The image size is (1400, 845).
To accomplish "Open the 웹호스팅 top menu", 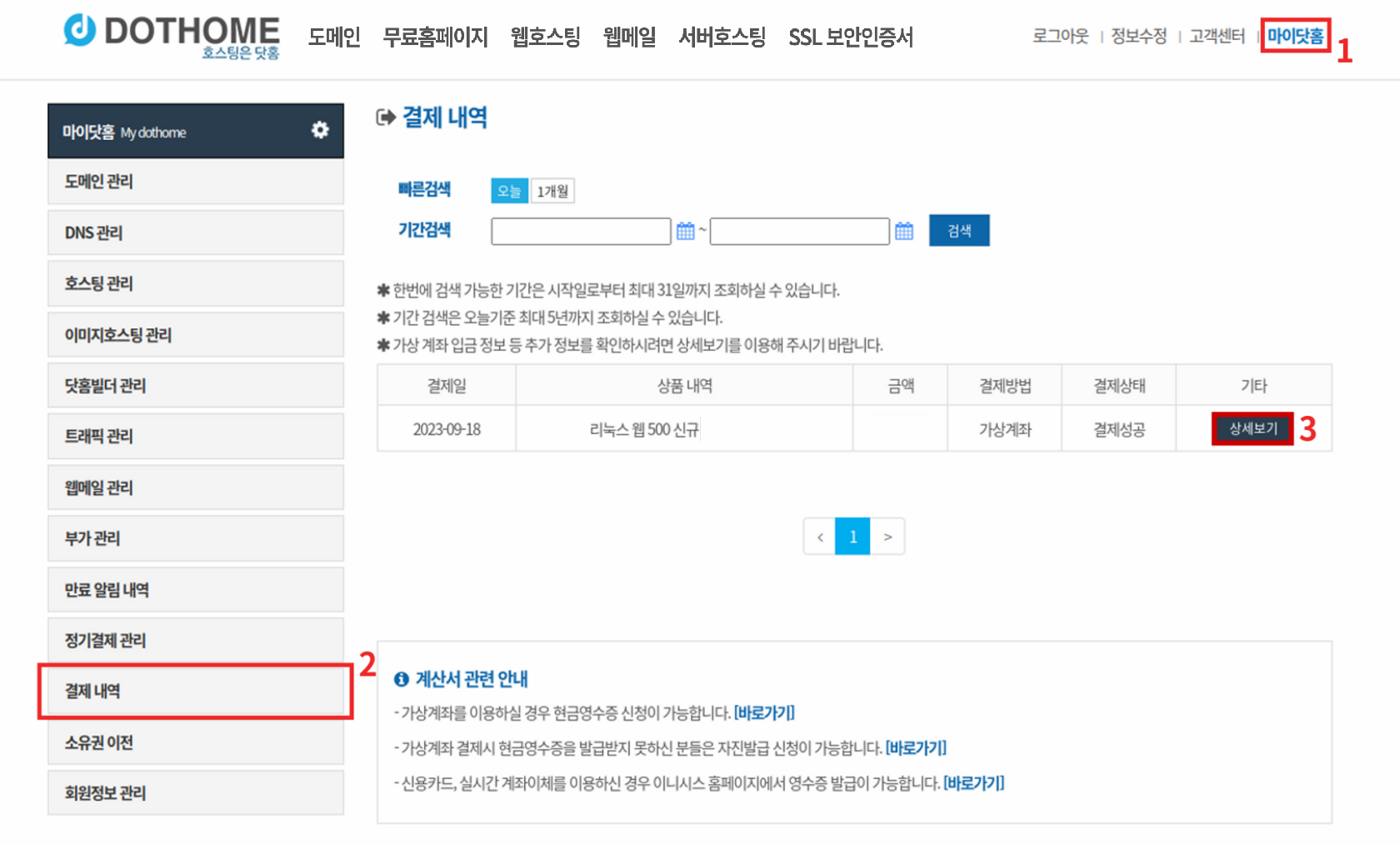I will (x=545, y=37).
